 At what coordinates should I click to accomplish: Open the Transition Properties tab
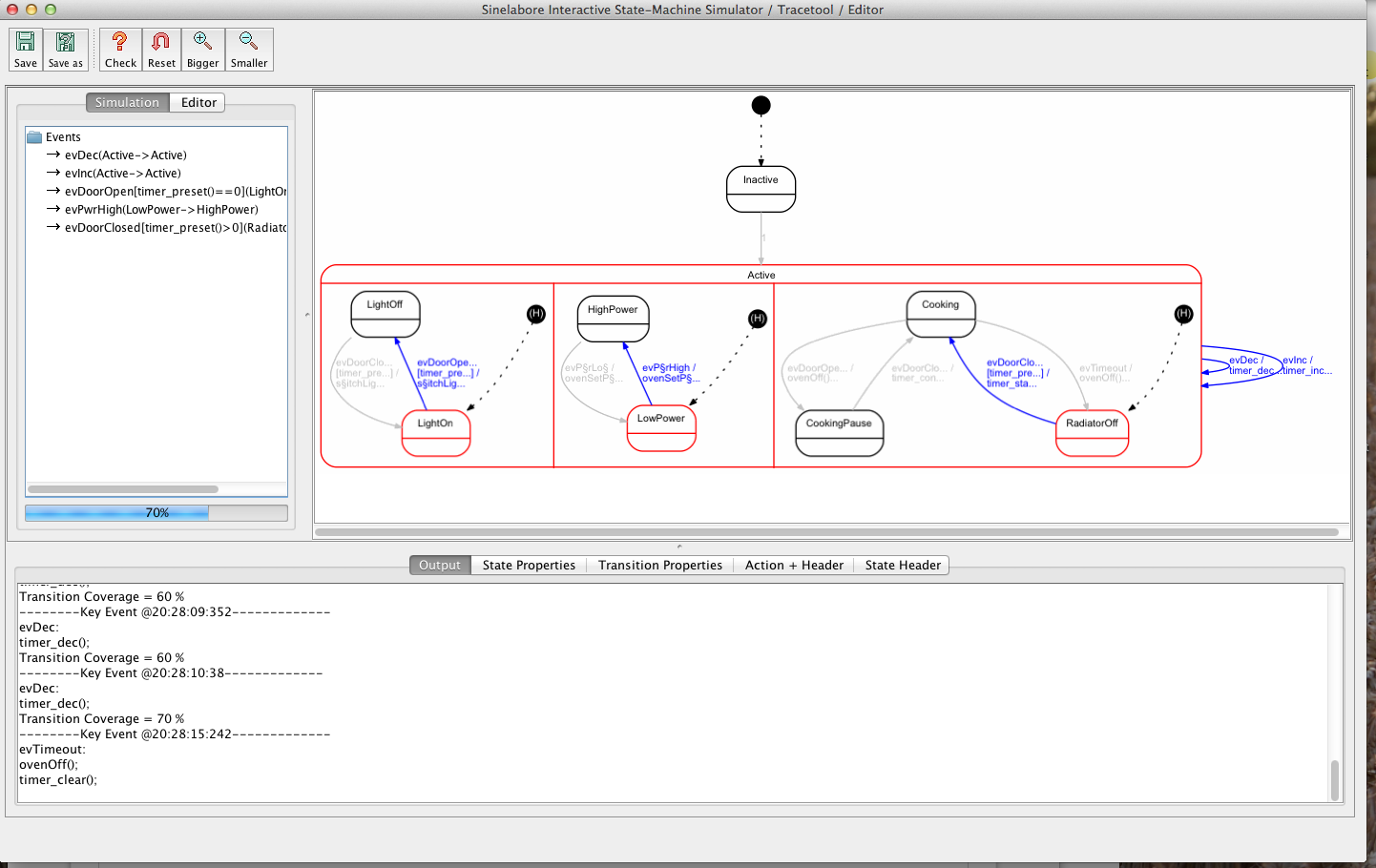pyautogui.click(x=659, y=566)
